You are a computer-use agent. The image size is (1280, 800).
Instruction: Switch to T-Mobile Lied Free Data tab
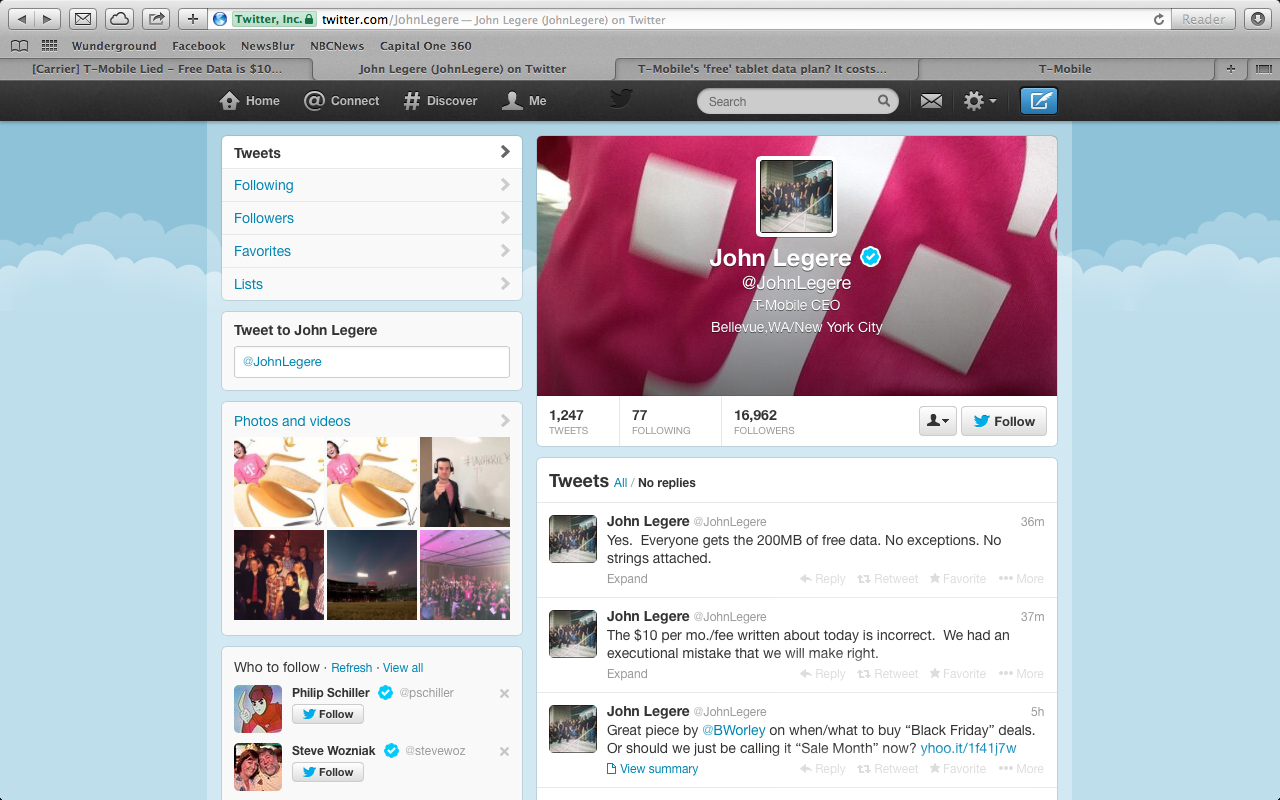pyautogui.click(x=157, y=69)
